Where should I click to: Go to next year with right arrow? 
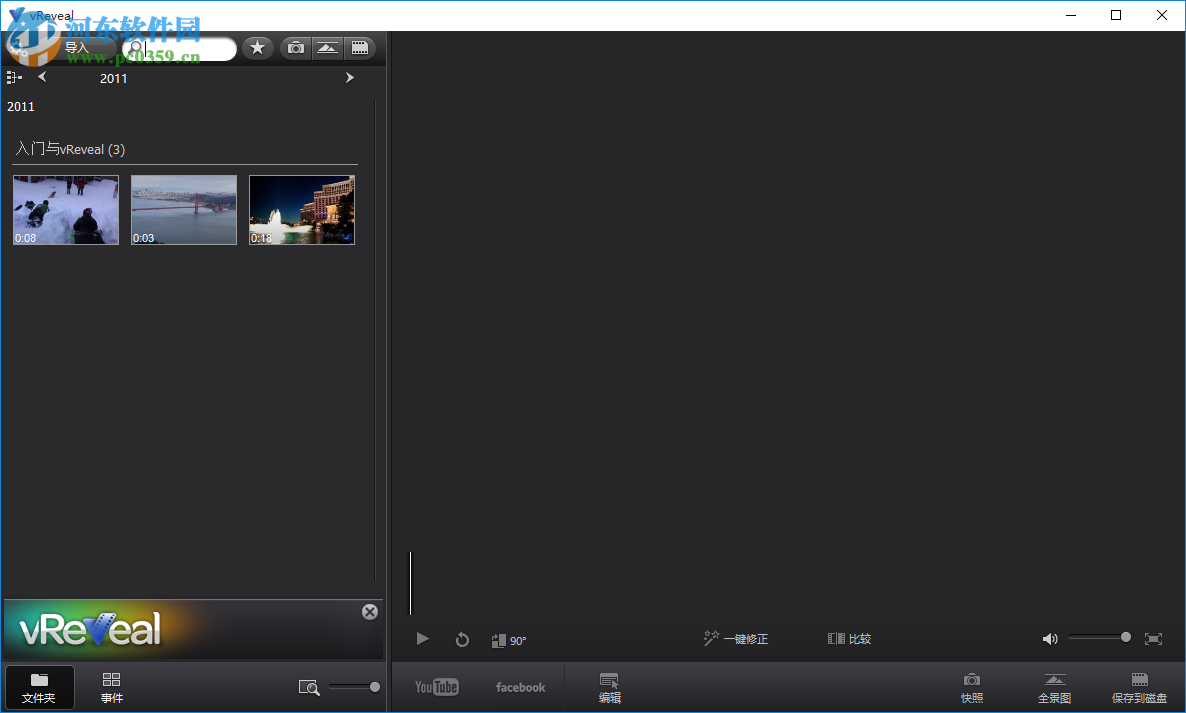(x=349, y=77)
